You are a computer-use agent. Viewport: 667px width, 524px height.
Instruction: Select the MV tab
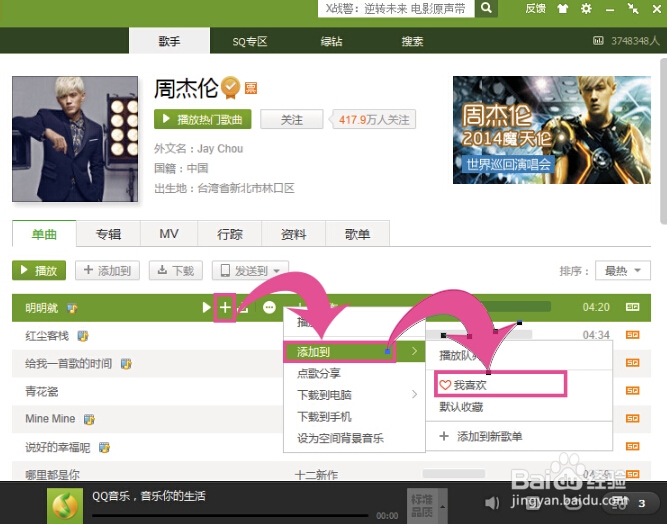[169, 234]
